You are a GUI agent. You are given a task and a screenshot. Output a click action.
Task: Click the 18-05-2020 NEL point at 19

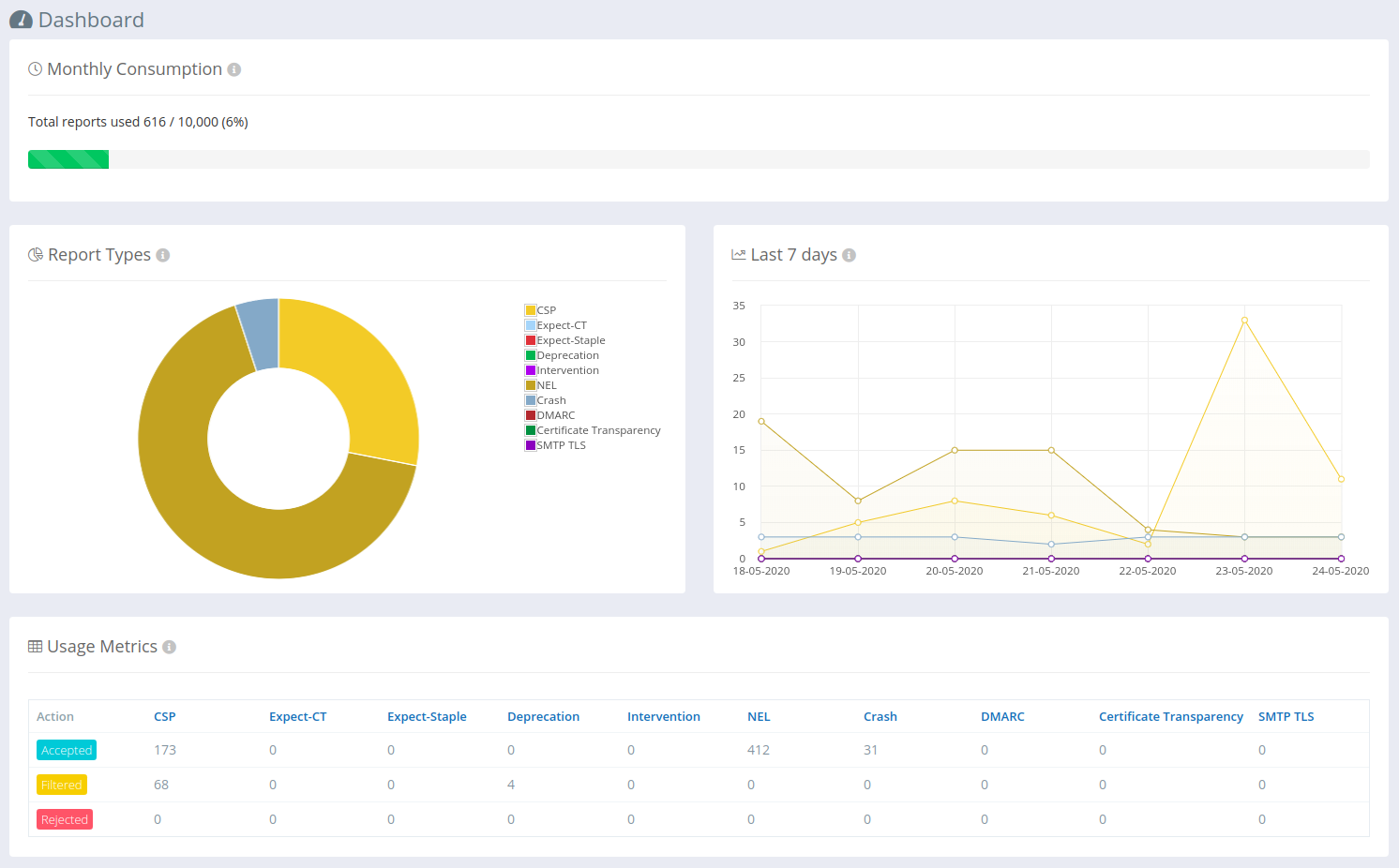[761, 421]
